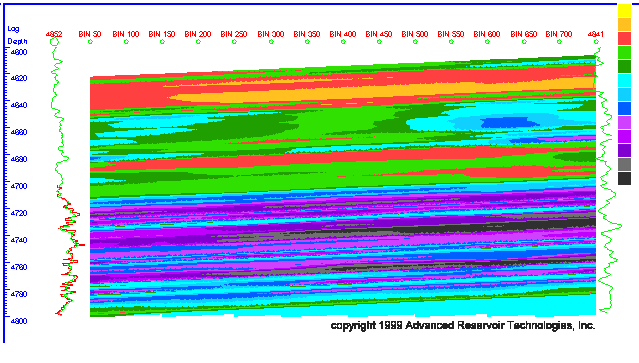Click the 4700 depth axis label

point(19,186)
